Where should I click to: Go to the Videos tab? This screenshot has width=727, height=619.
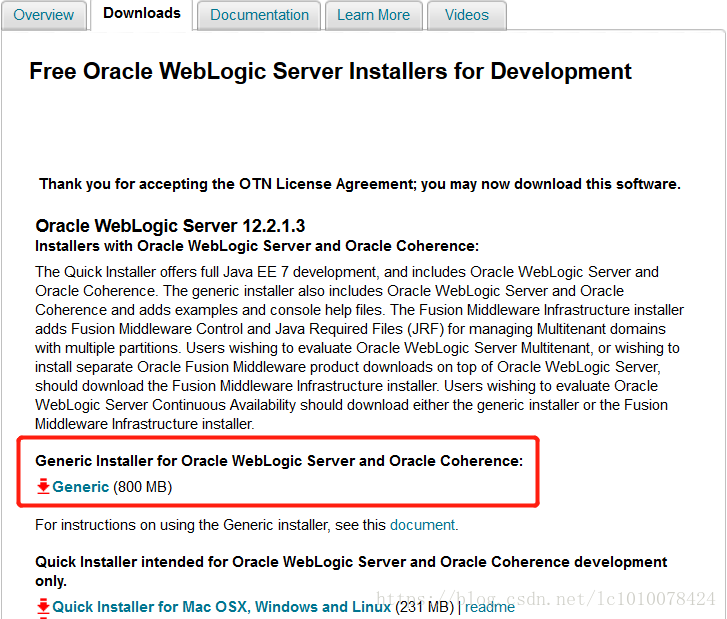click(x=466, y=15)
